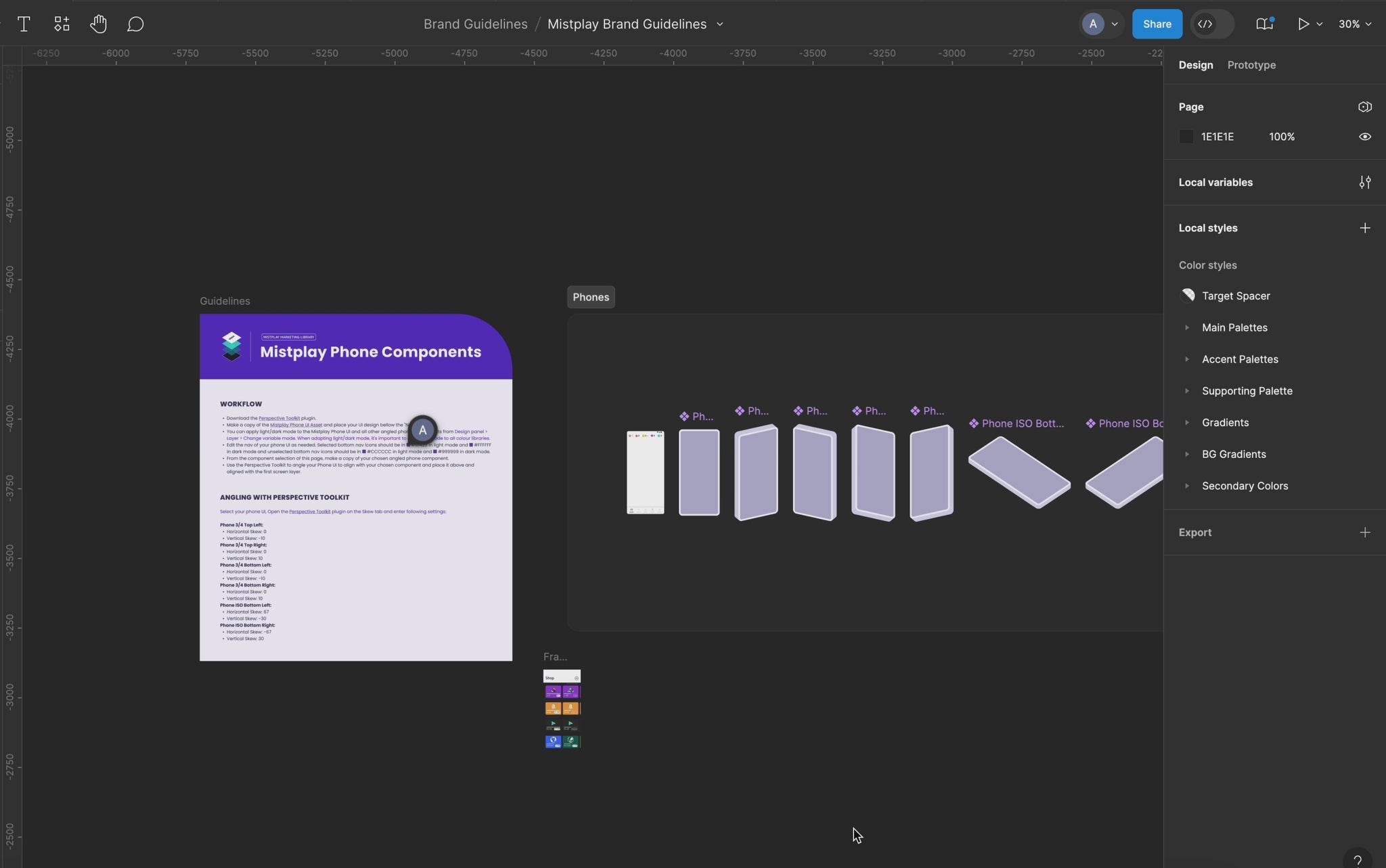Image resolution: width=1386 pixels, height=868 pixels.
Task: Open file name dropdown chevron
Action: (x=720, y=24)
